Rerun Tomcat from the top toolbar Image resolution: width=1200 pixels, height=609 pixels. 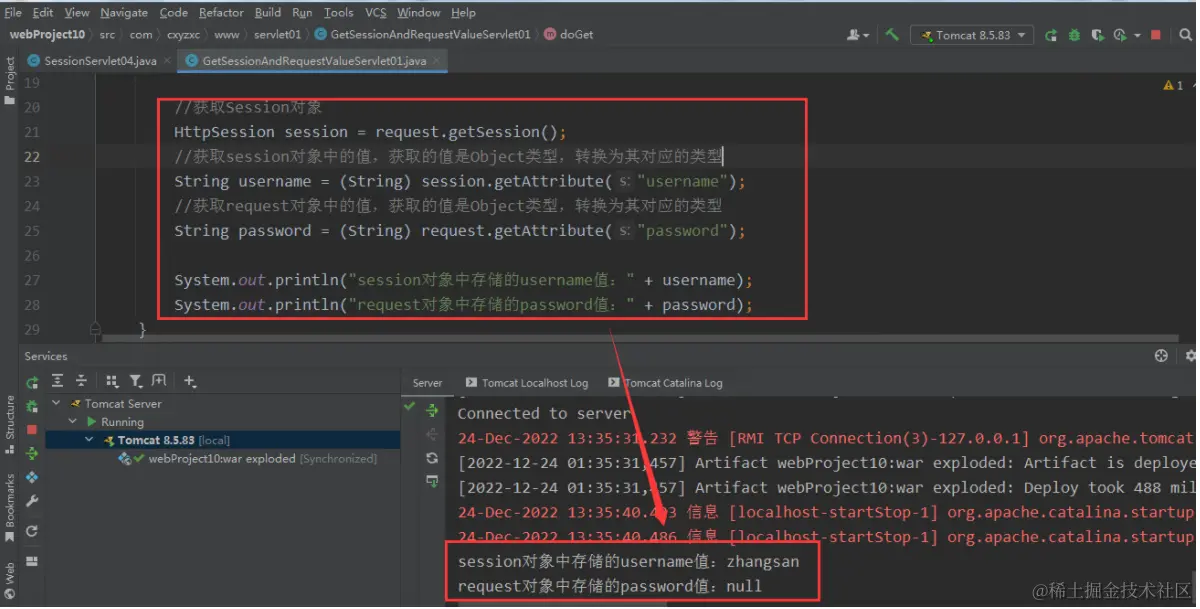pyautogui.click(x=1051, y=35)
